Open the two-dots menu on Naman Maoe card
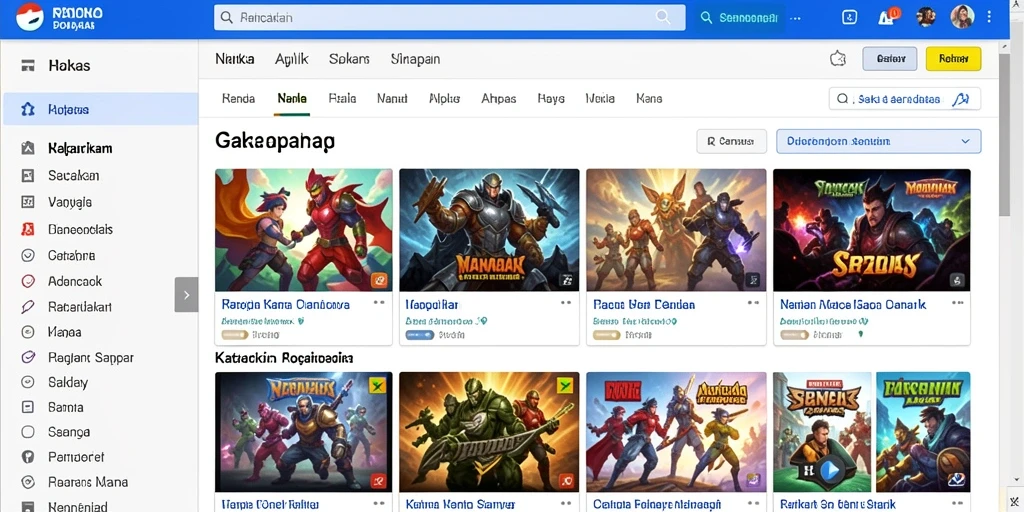 957,303
